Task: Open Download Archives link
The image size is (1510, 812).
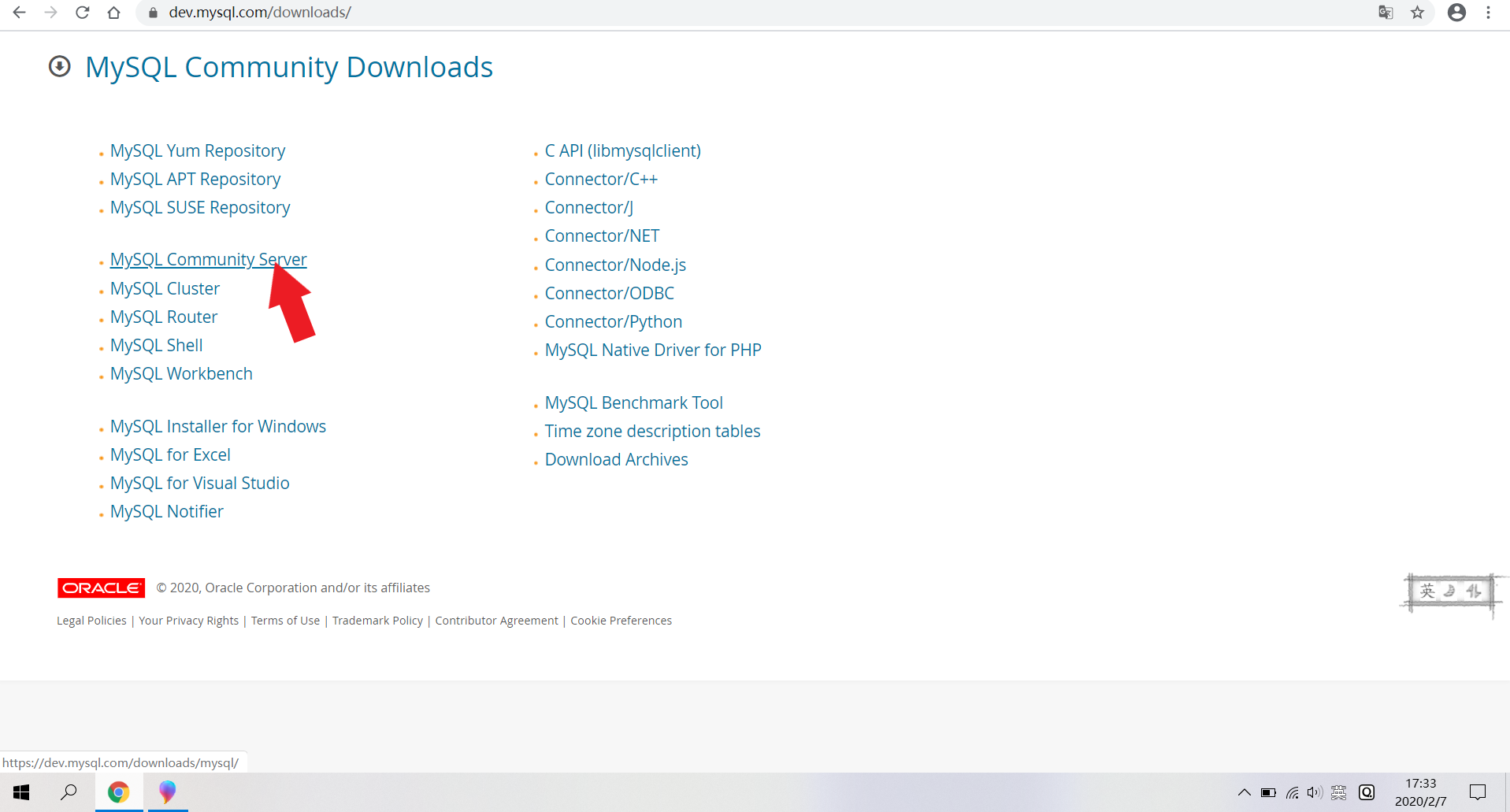Action: (617, 459)
